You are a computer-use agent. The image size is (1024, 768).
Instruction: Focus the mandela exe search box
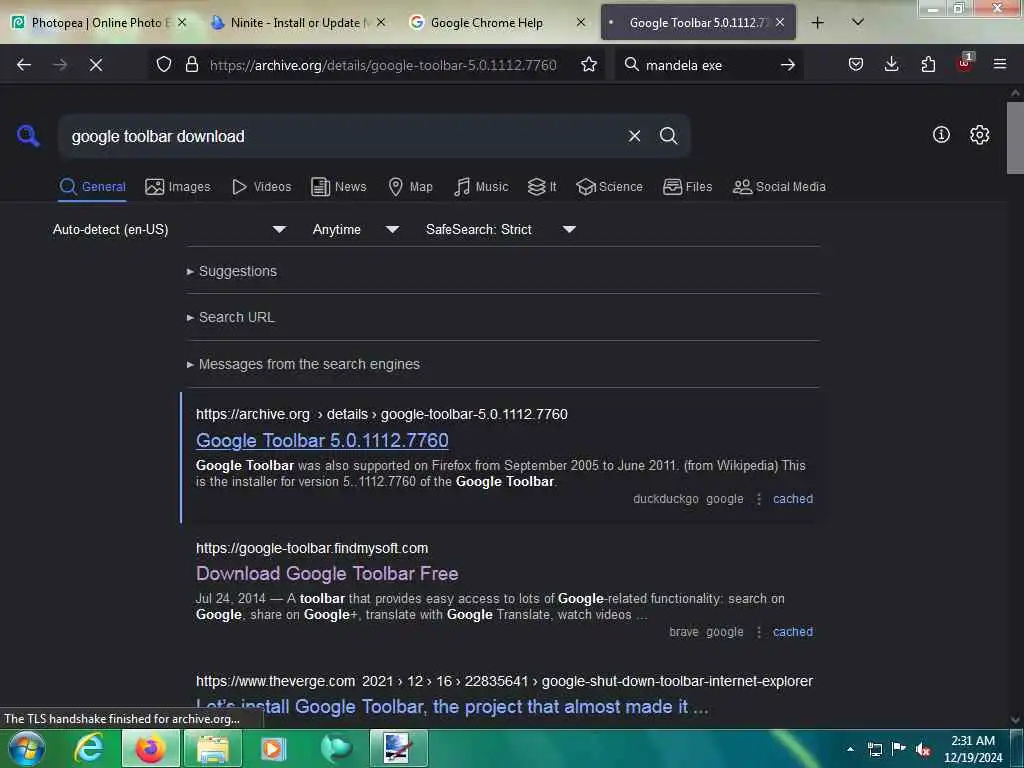coord(707,65)
